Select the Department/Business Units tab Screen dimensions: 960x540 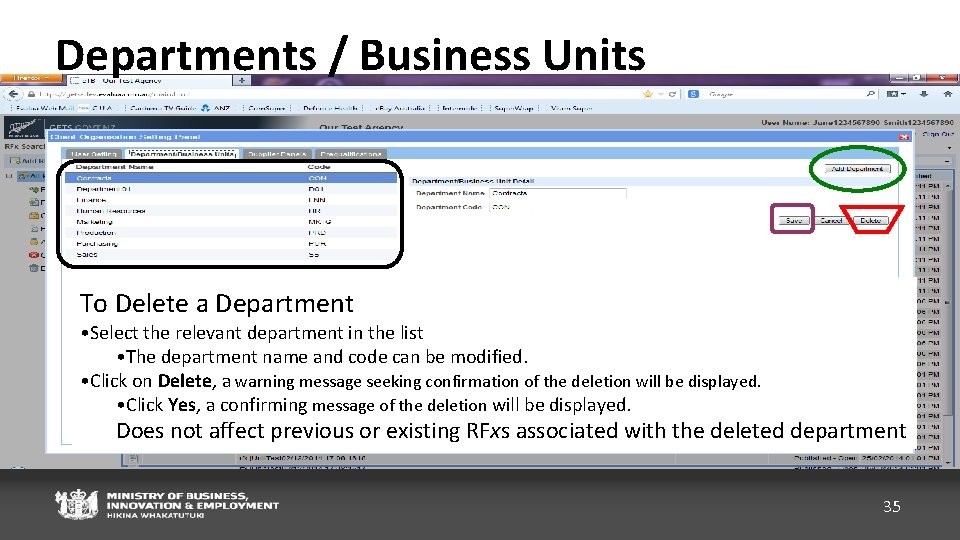[182, 154]
